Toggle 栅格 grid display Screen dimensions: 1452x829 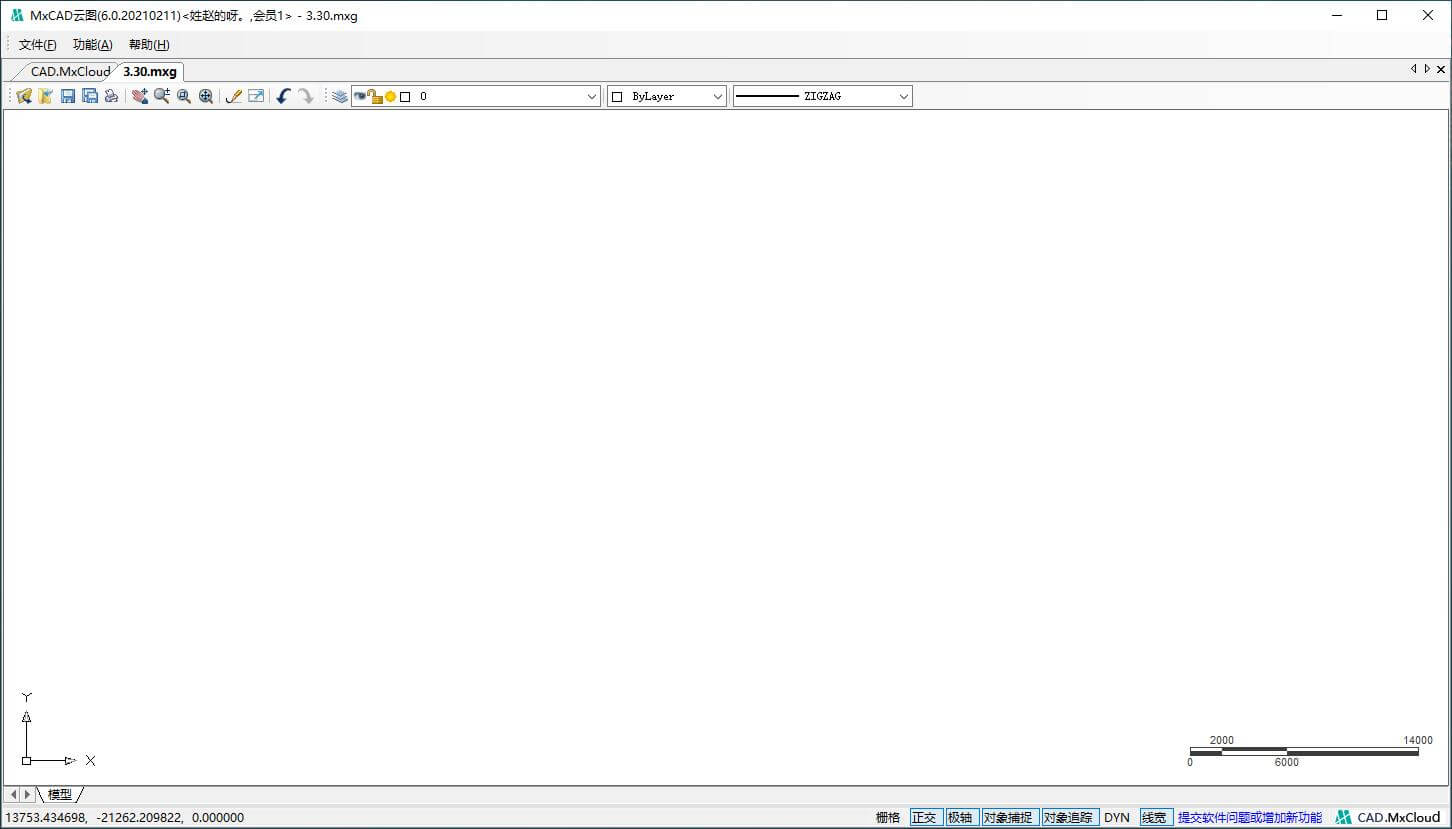[888, 817]
